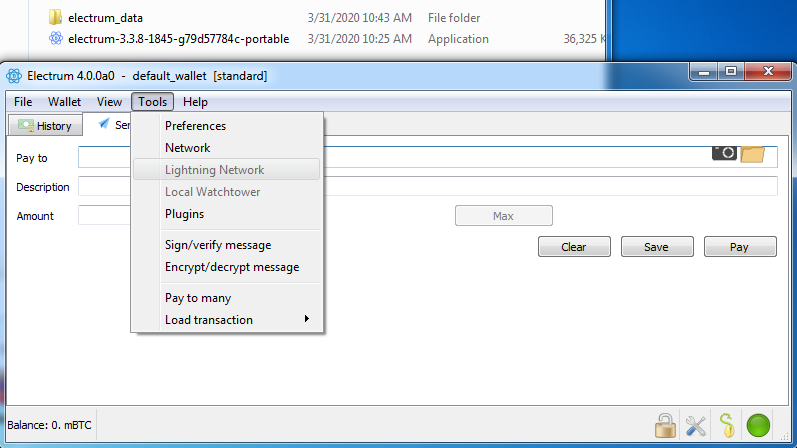
Task: Maximize the Electrum window
Action: (731, 72)
